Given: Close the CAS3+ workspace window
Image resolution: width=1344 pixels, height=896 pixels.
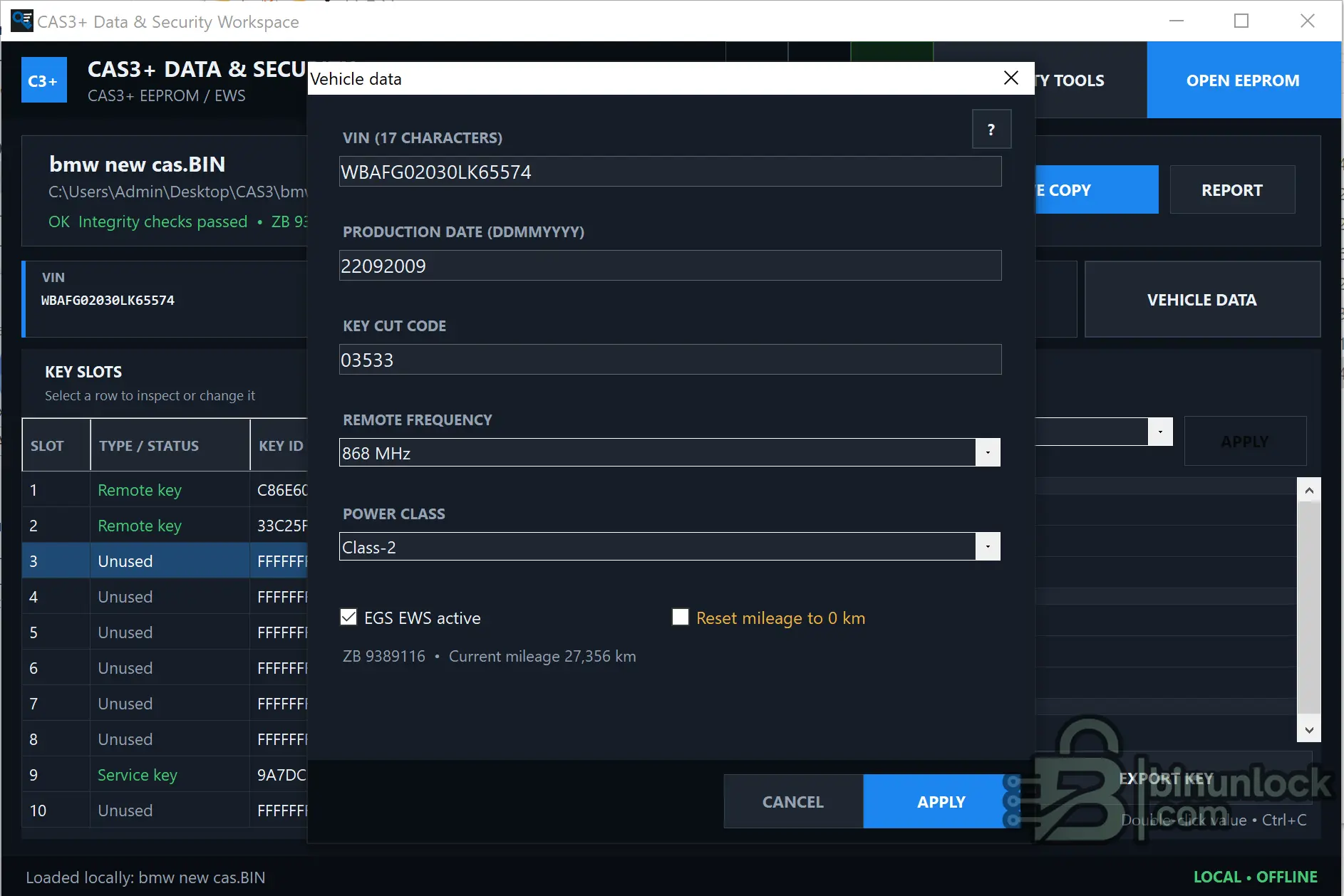Looking at the screenshot, I should [1308, 21].
